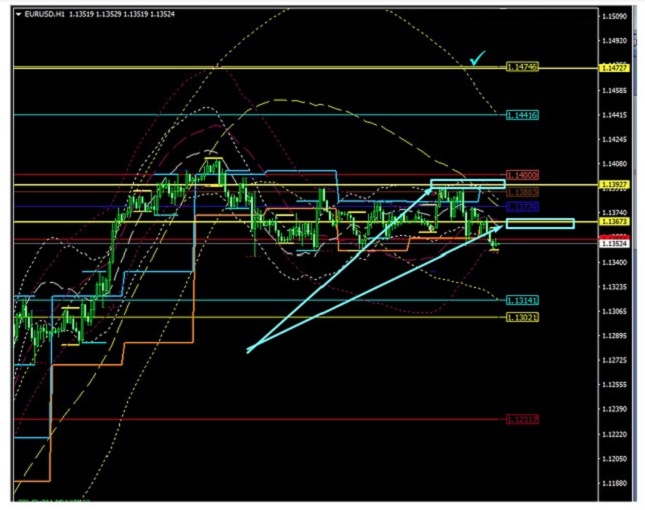Image resolution: width=645 pixels, height=510 pixels.
Task: Click the tail of the cyan arrows
Action: click(250, 349)
